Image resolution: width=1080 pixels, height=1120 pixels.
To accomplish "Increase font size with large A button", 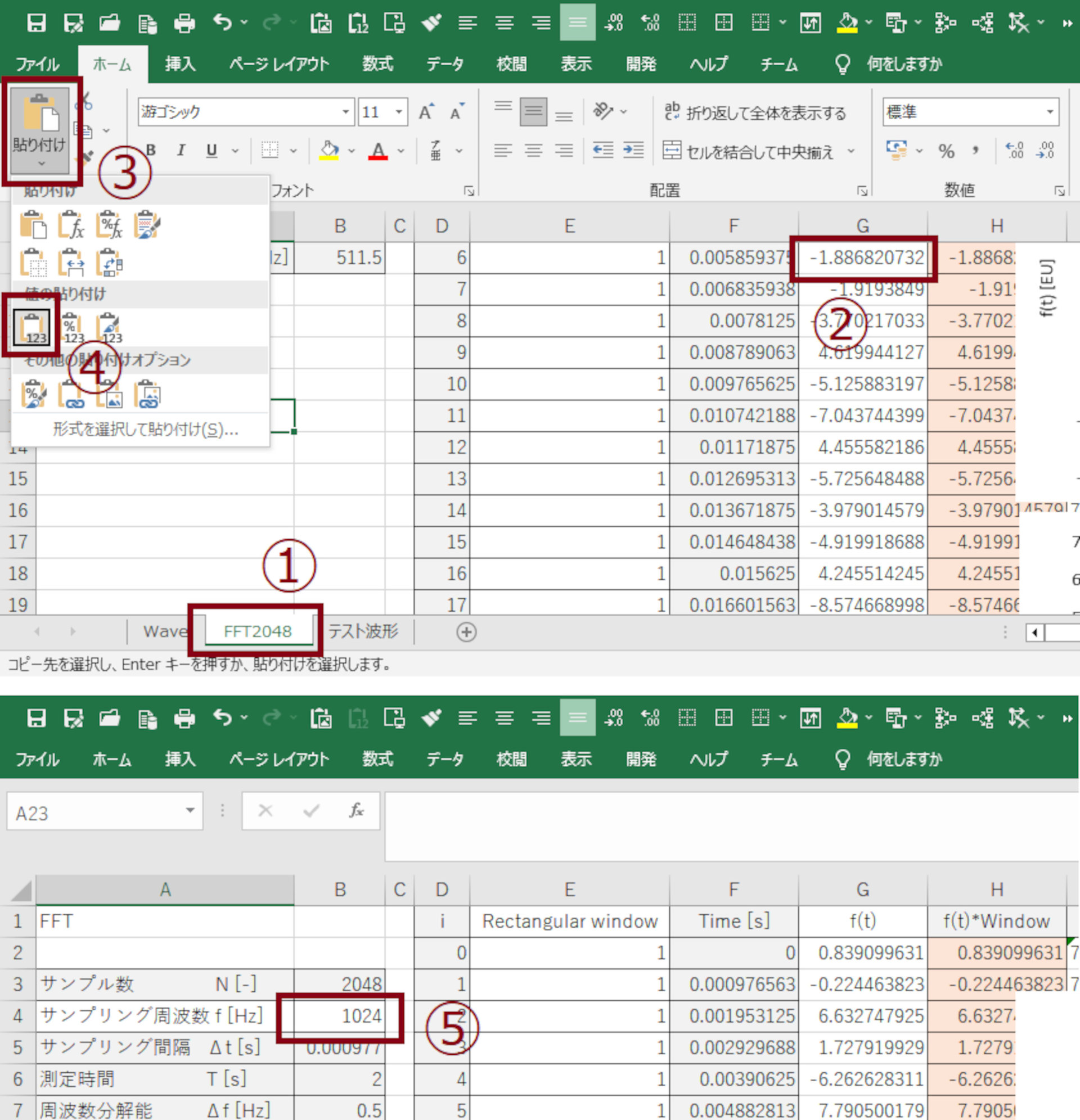I will (x=426, y=111).
